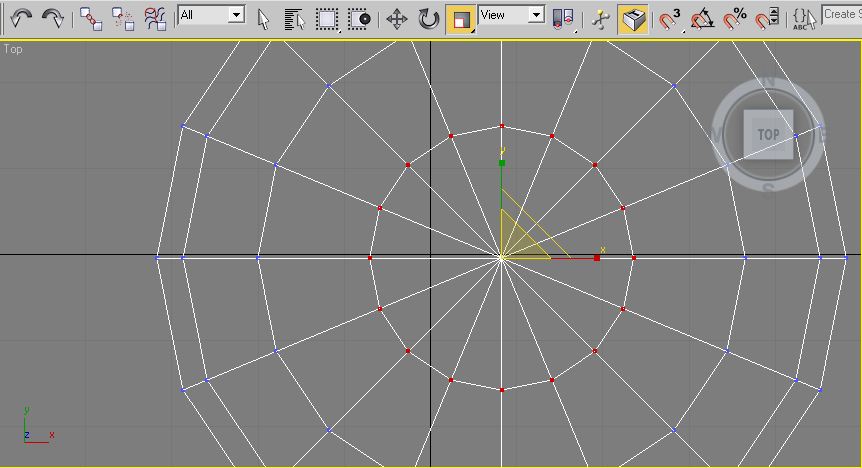Toggle the 3D Snaps magnet button

pos(670,18)
